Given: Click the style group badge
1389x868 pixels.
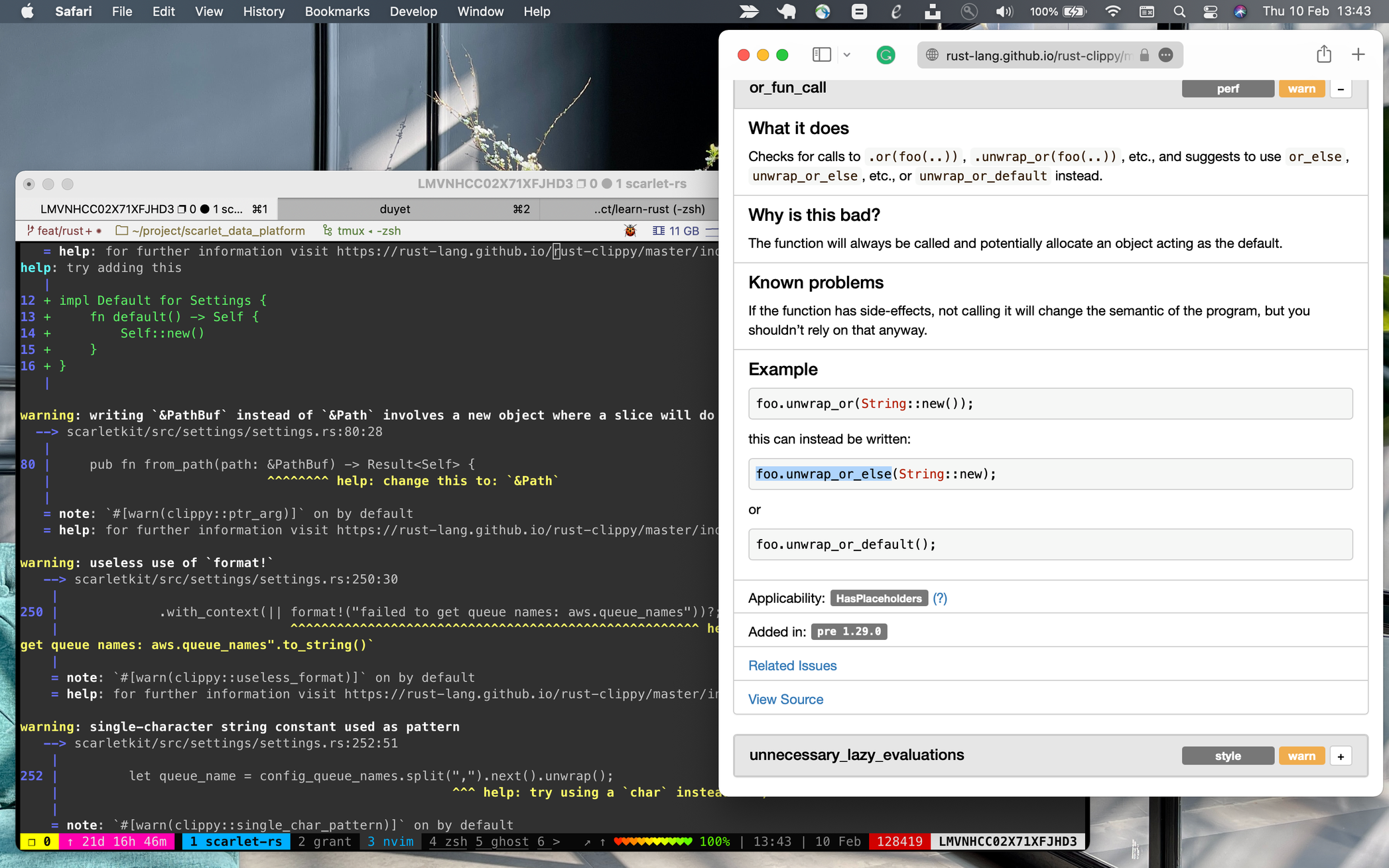Looking at the screenshot, I should coord(1227,756).
